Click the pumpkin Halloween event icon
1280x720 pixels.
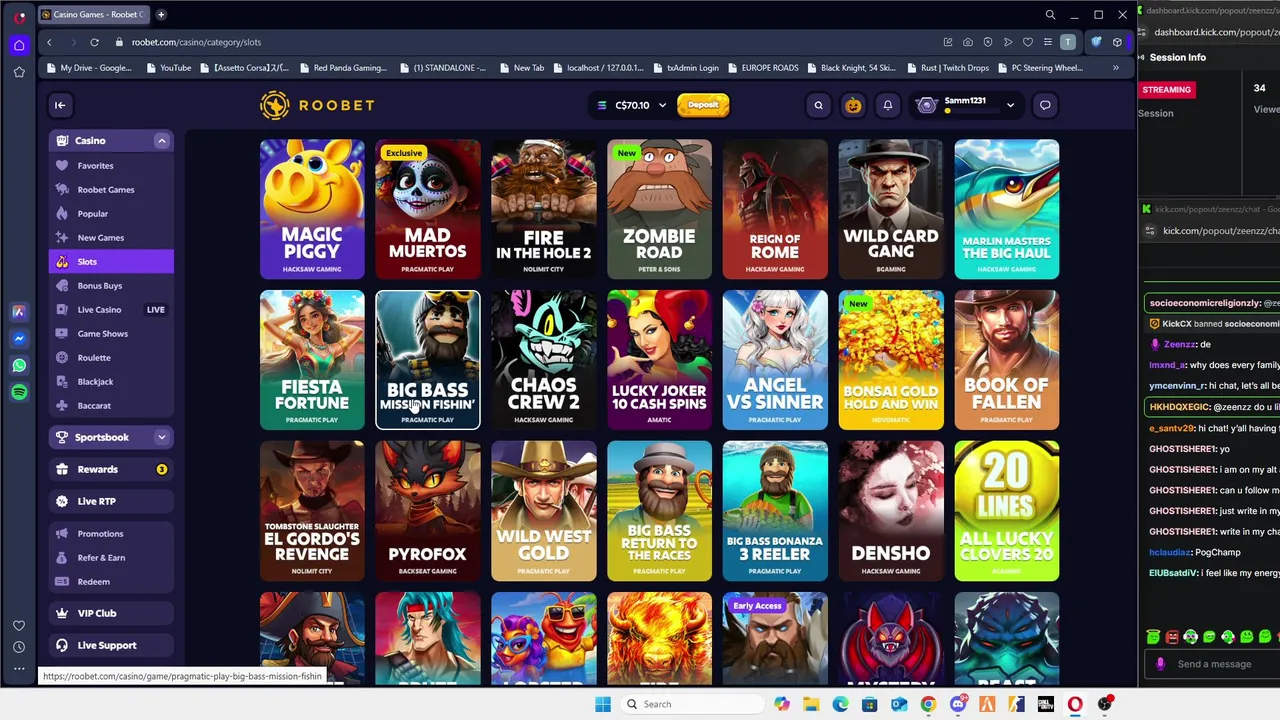(x=853, y=105)
